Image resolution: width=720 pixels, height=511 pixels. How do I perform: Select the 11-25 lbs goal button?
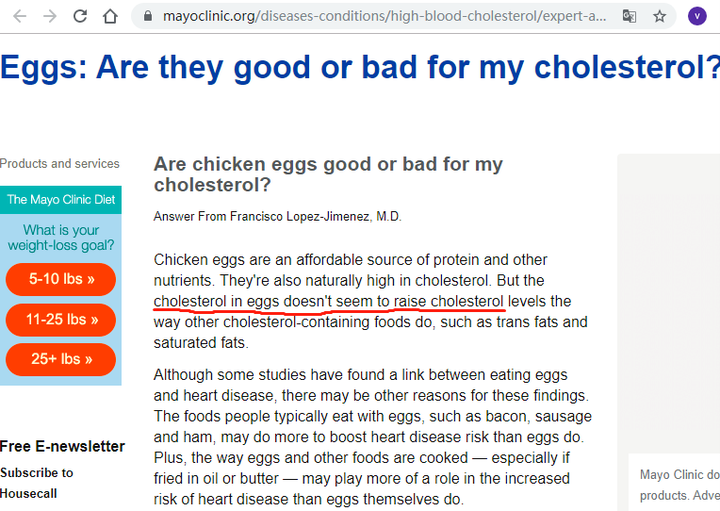point(60,320)
